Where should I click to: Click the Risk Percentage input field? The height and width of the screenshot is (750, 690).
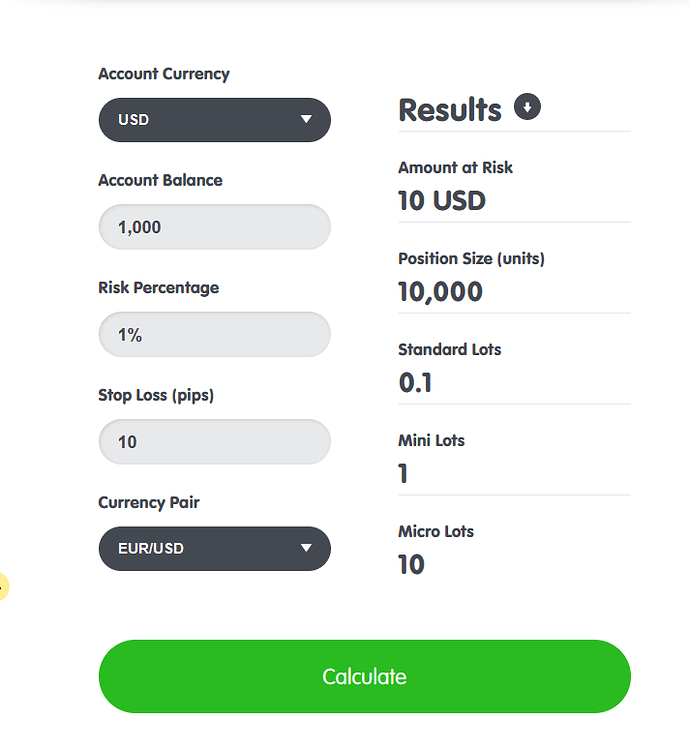tap(215, 334)
